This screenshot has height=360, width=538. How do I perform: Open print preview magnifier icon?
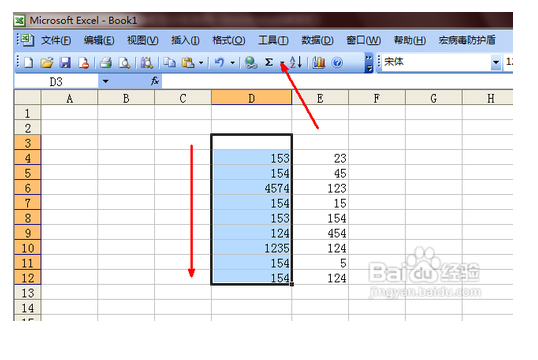pos(124,63)
